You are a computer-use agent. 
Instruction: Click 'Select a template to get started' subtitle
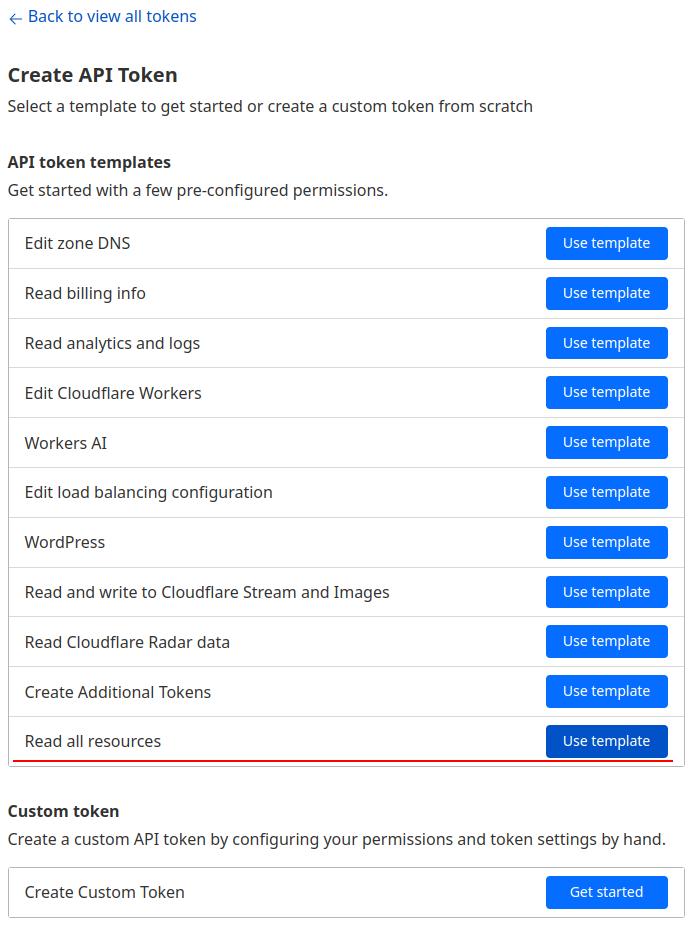[270, 106]
